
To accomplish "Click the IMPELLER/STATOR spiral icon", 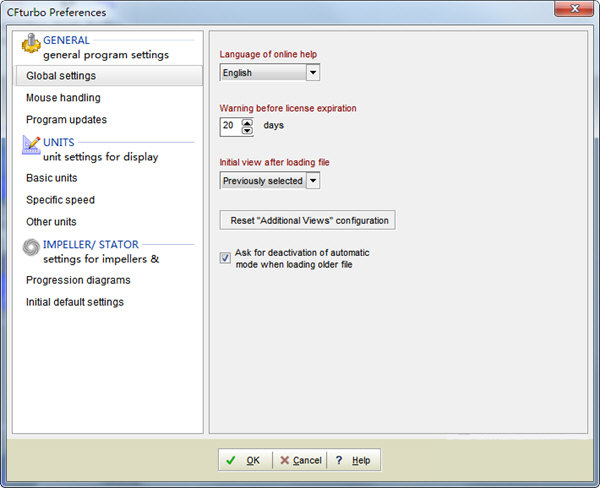I will click(x=30, y=250).
